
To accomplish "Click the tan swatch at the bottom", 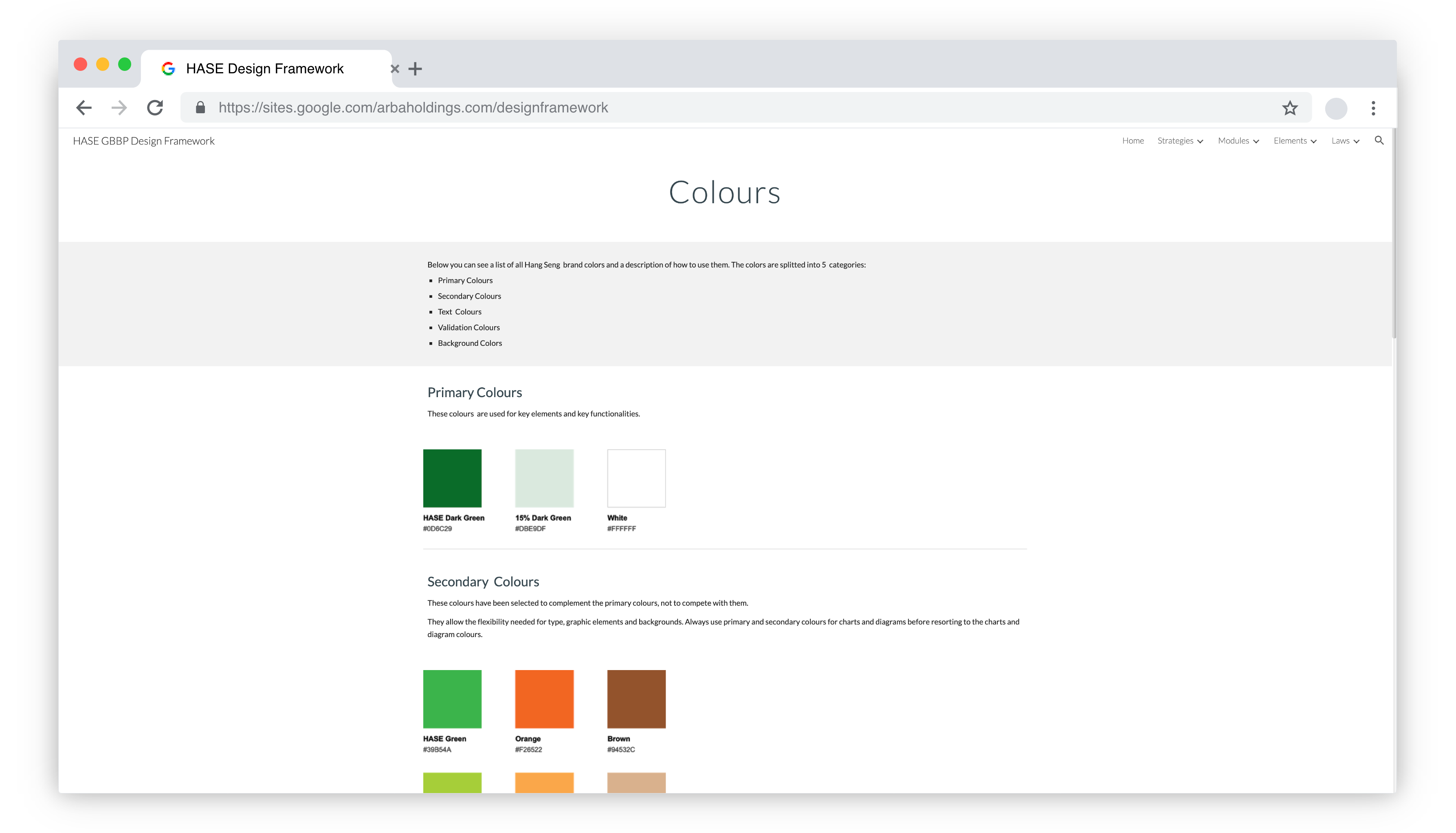I will (x=636, y=782).
